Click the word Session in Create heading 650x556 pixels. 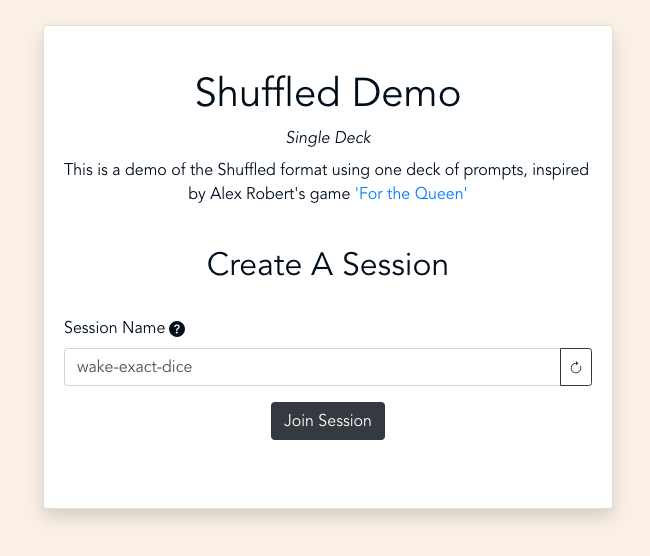[395, 265]
